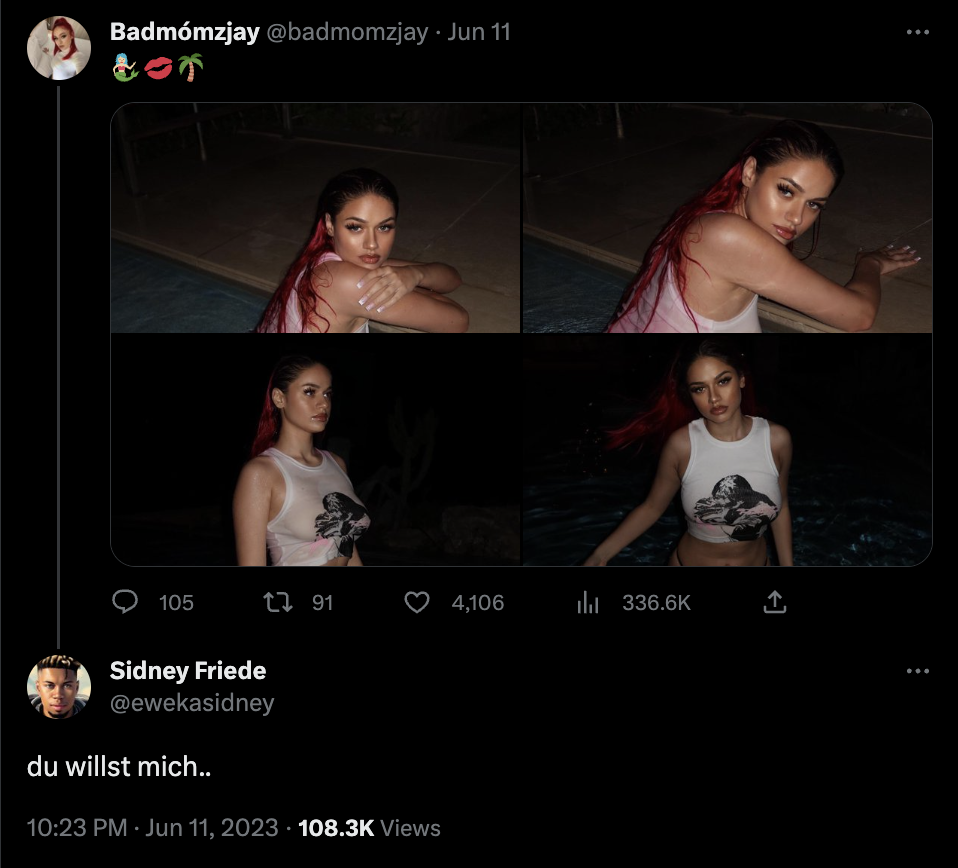958x868 pixels.
Task: Open the Jun 11 tweet timestamp link
Action: 479,32
